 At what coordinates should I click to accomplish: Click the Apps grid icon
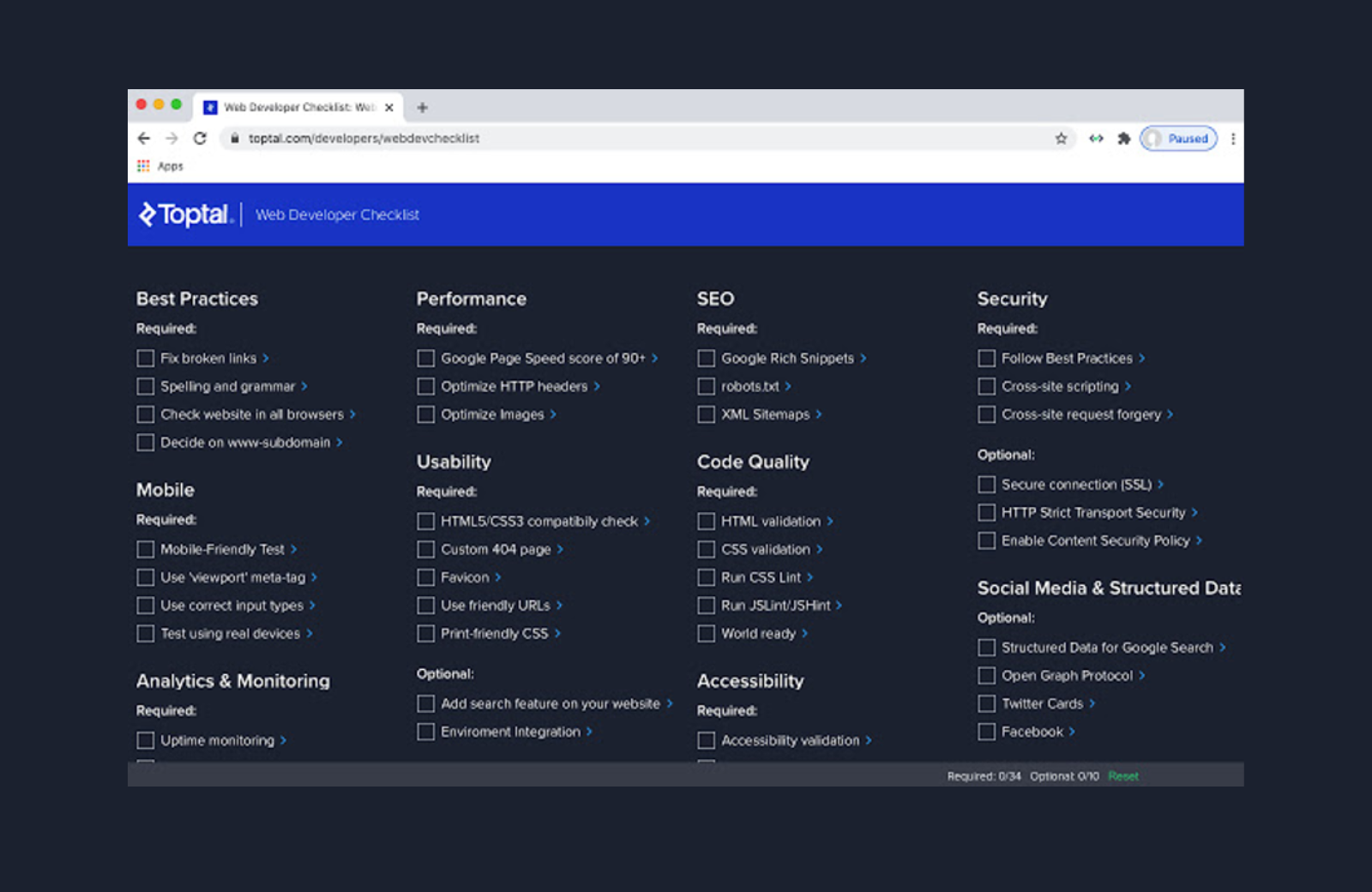click(x=143, y=166)
